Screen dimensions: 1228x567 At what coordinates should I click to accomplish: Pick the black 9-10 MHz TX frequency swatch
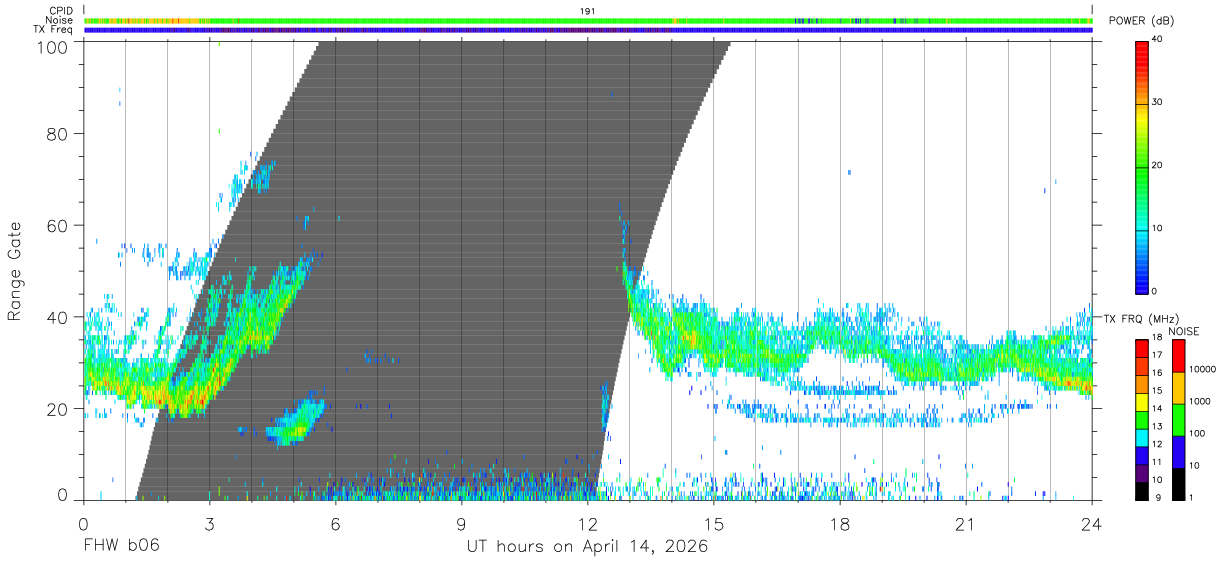(1142, 491)
